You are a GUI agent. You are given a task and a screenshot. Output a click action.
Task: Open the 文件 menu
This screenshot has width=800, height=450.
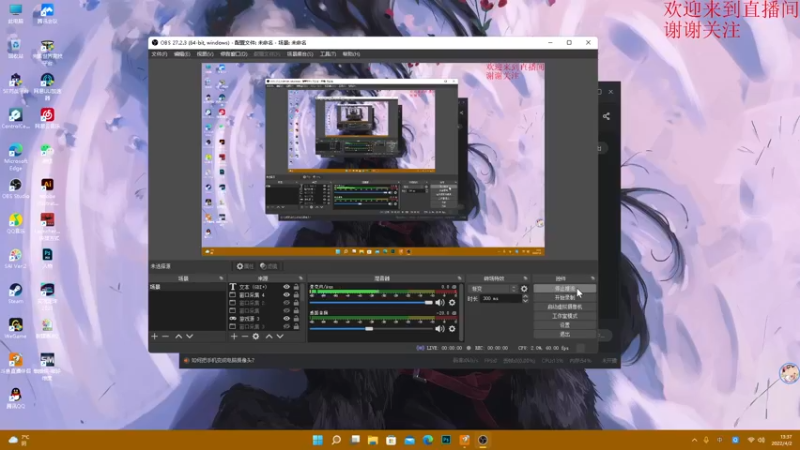coord(159,54)
